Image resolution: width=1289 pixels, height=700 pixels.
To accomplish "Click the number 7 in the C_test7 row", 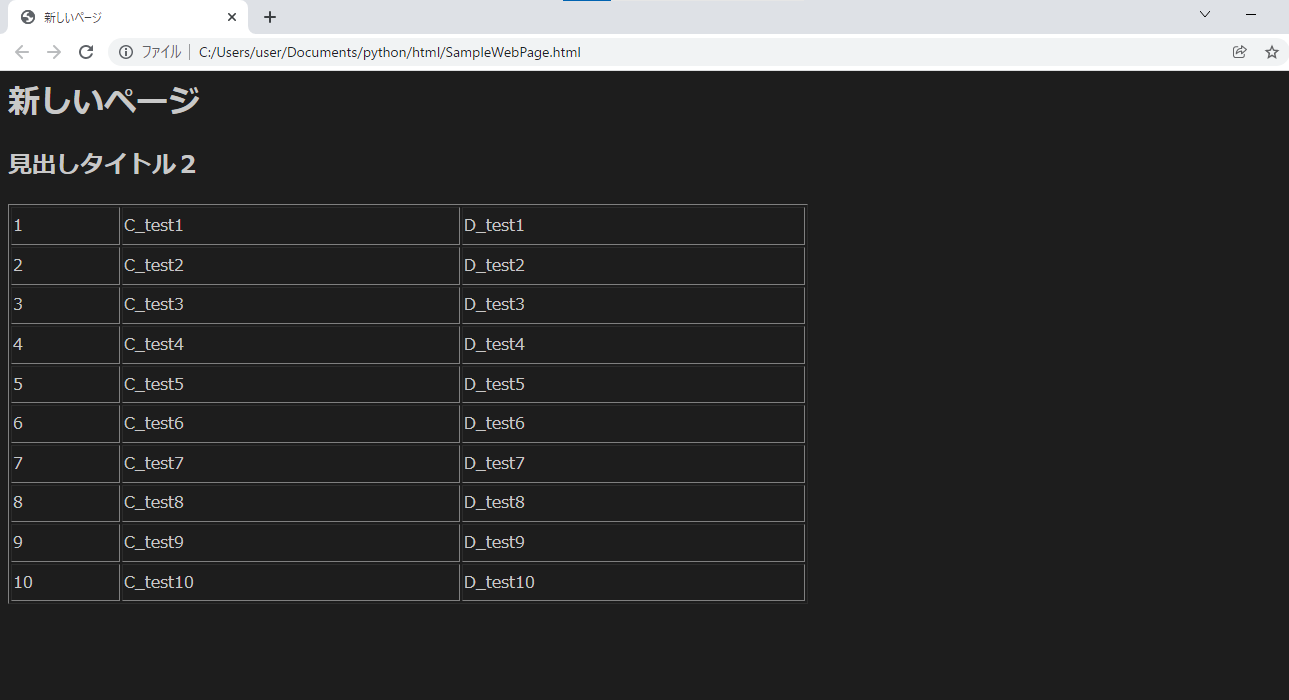I will click(x=18, y=463).
